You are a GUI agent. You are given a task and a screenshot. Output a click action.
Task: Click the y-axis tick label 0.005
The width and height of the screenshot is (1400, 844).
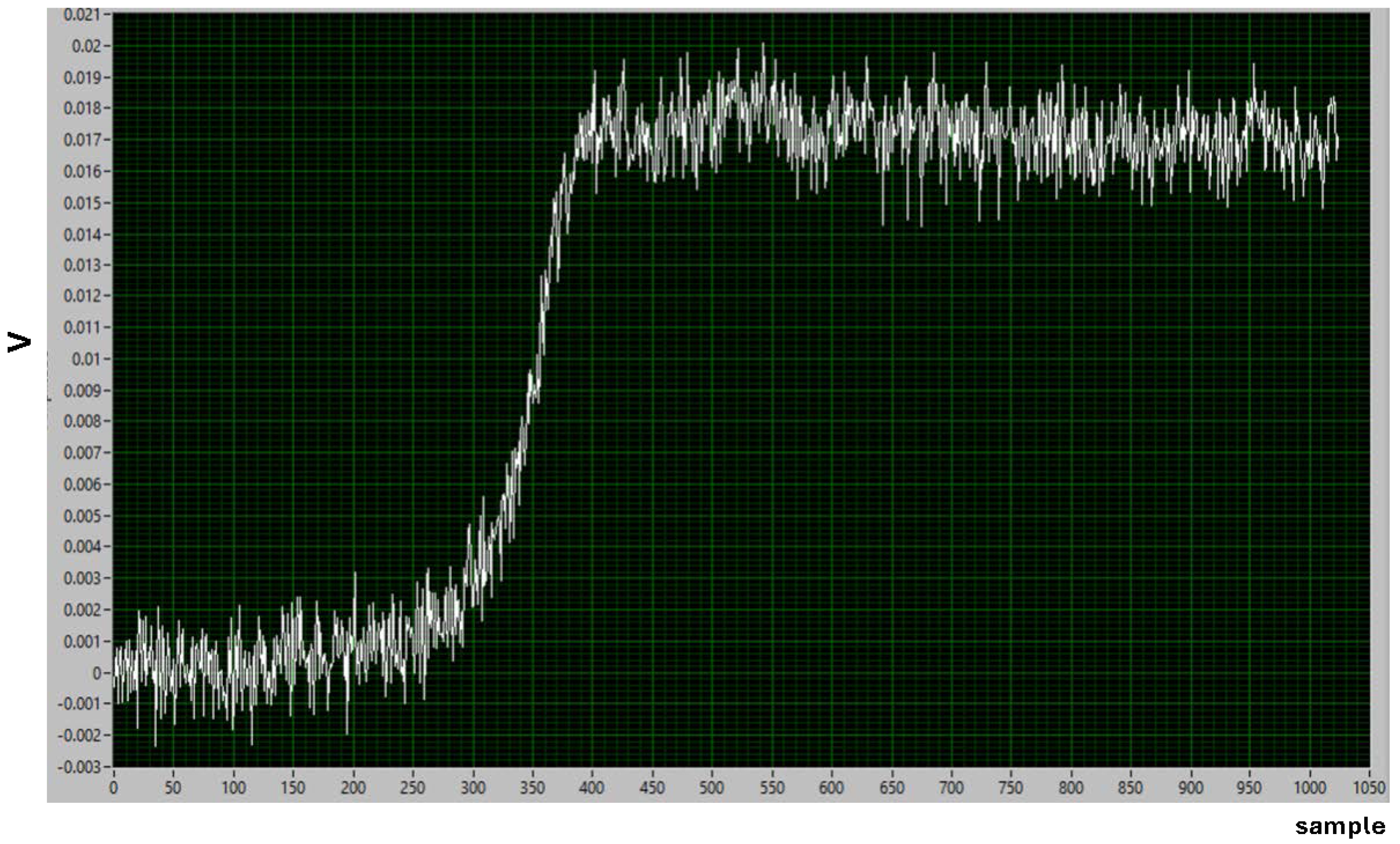coord(84,516)
